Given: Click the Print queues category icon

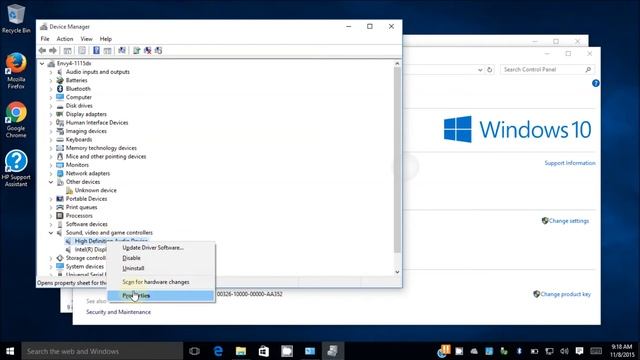Looking at the screenshot, I should pos(60,207).
